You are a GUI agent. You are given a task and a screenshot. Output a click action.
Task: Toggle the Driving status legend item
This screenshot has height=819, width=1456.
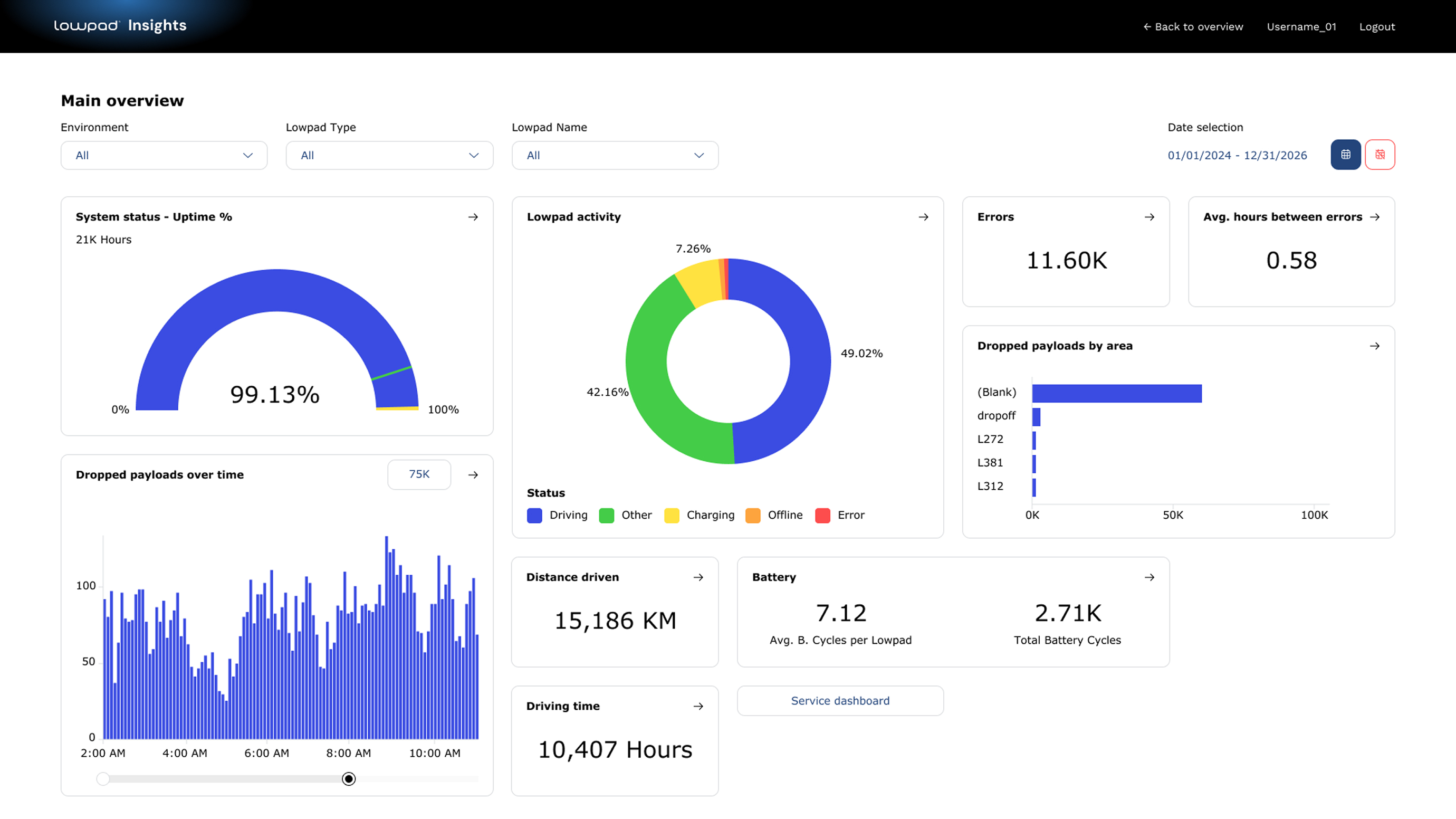(557, 515)
